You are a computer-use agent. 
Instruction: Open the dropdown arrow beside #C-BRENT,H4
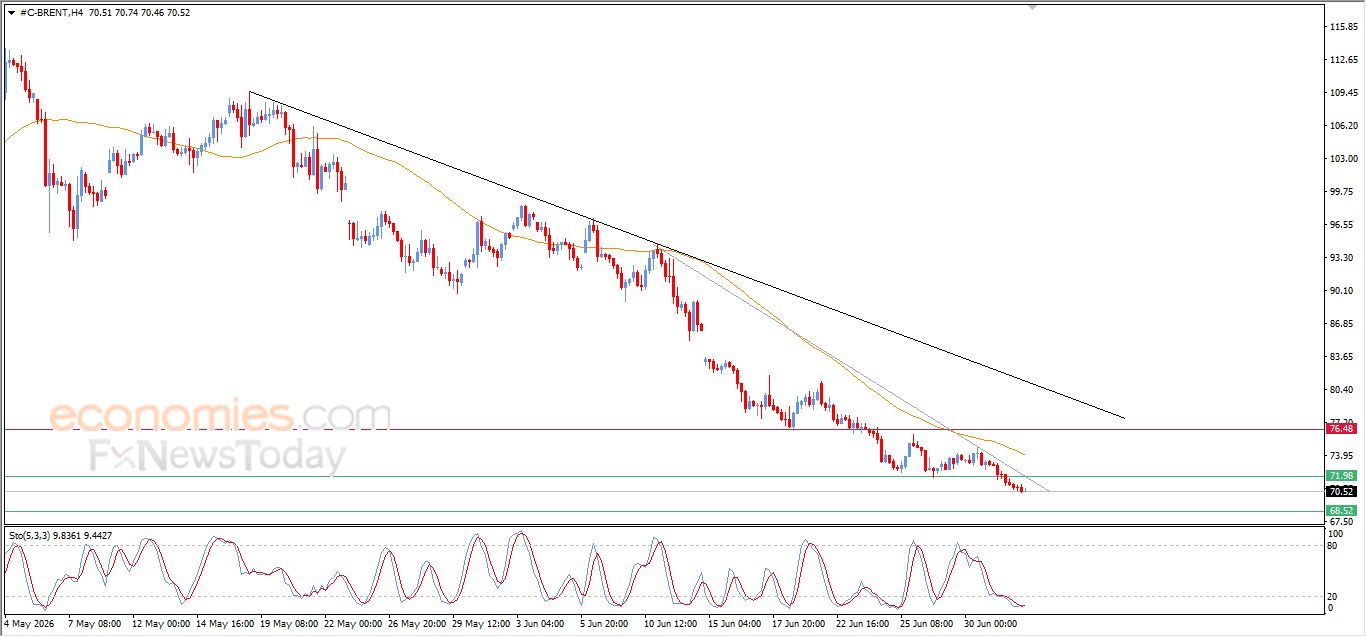[11, 12]
